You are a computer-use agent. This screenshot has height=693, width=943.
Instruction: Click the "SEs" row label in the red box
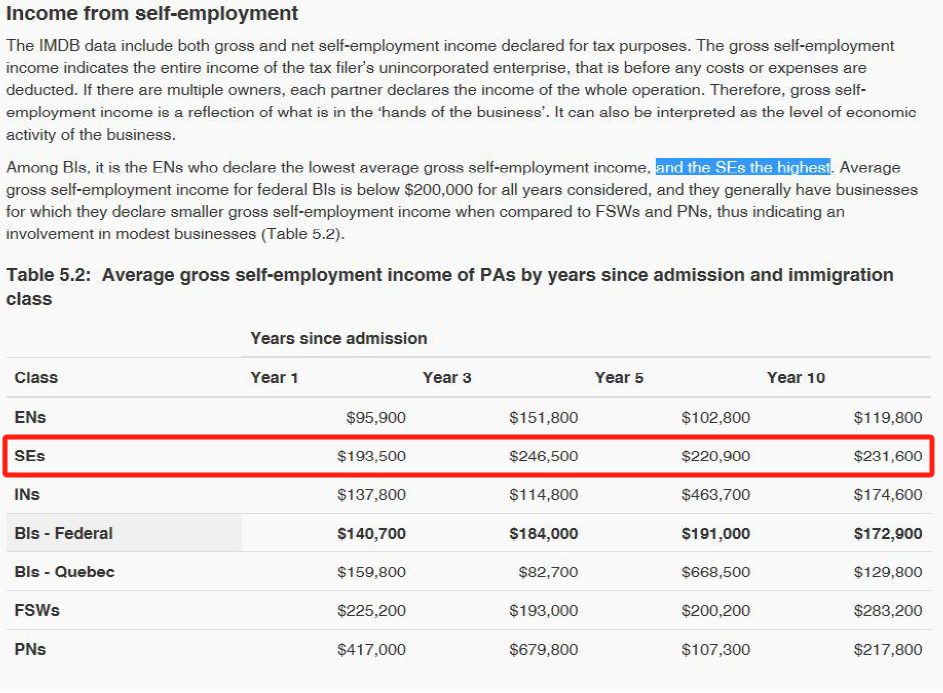tap(30, 456)
